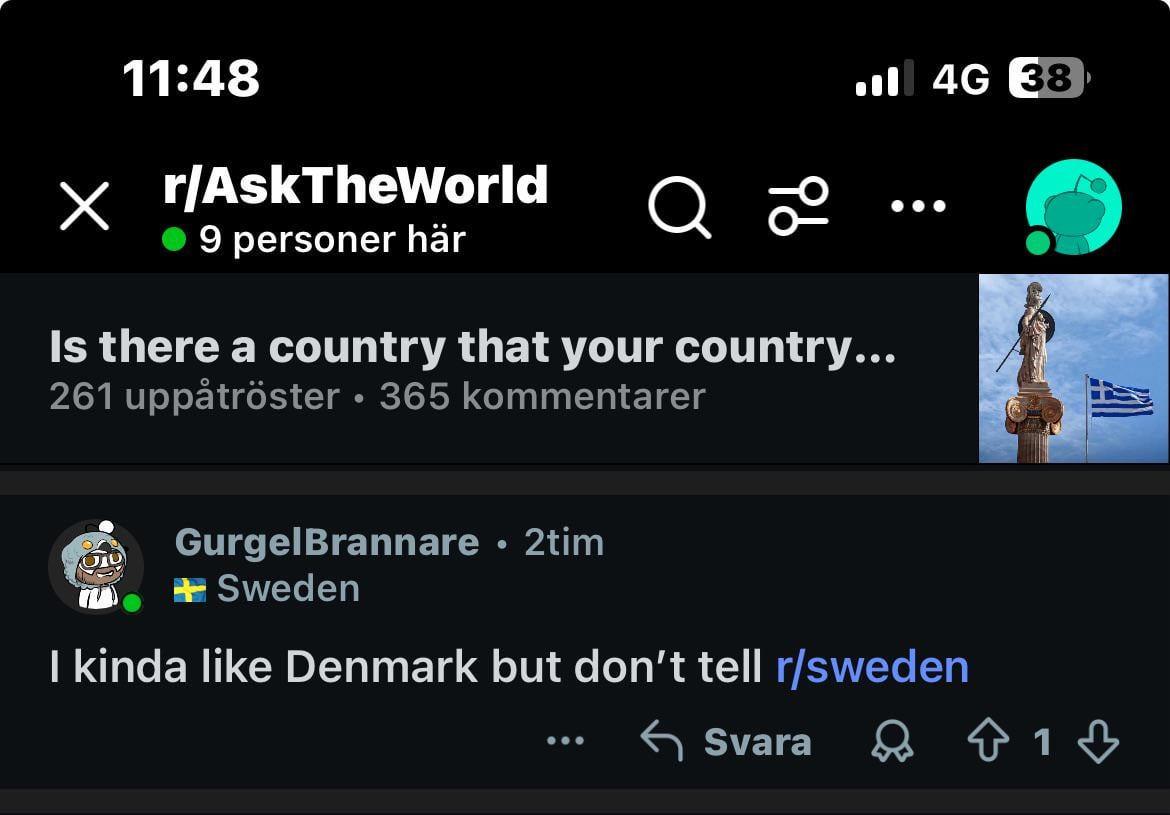This screenshot has width=1170, height=815.
Task: Open the search magnifier icon
Action: click(x=679, y=208)
